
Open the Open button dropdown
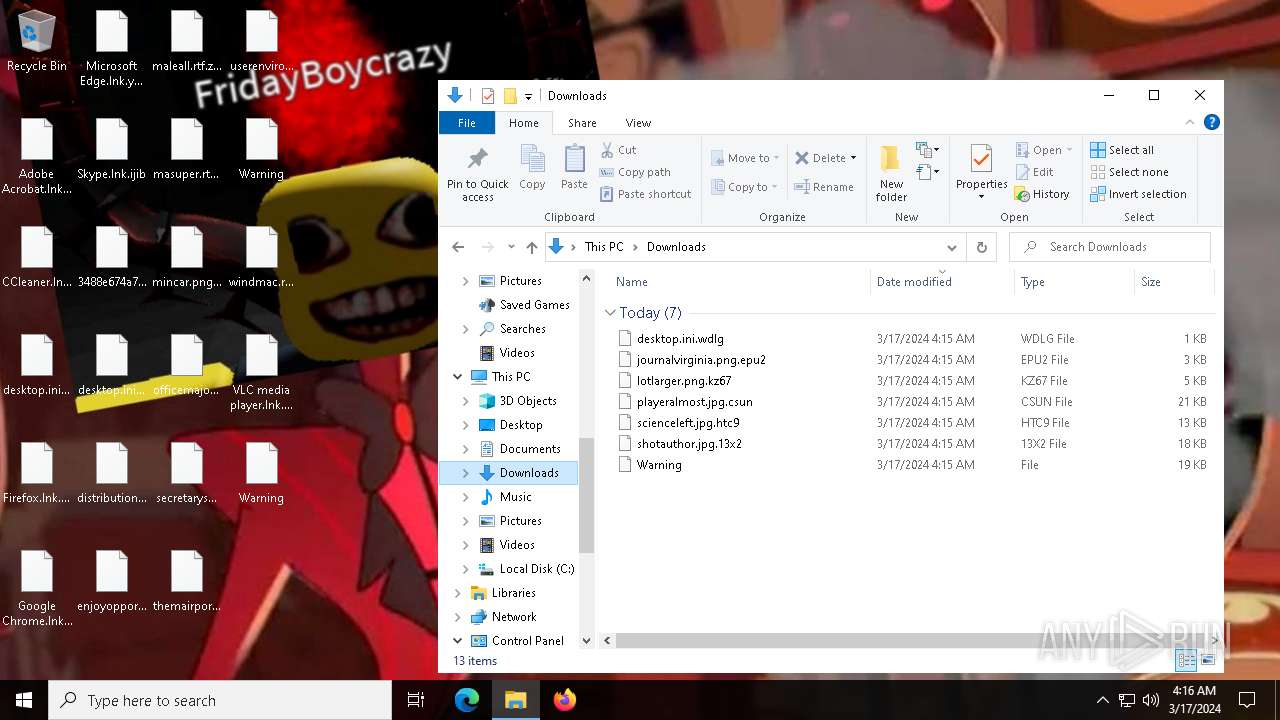(x=1069, y=150)
